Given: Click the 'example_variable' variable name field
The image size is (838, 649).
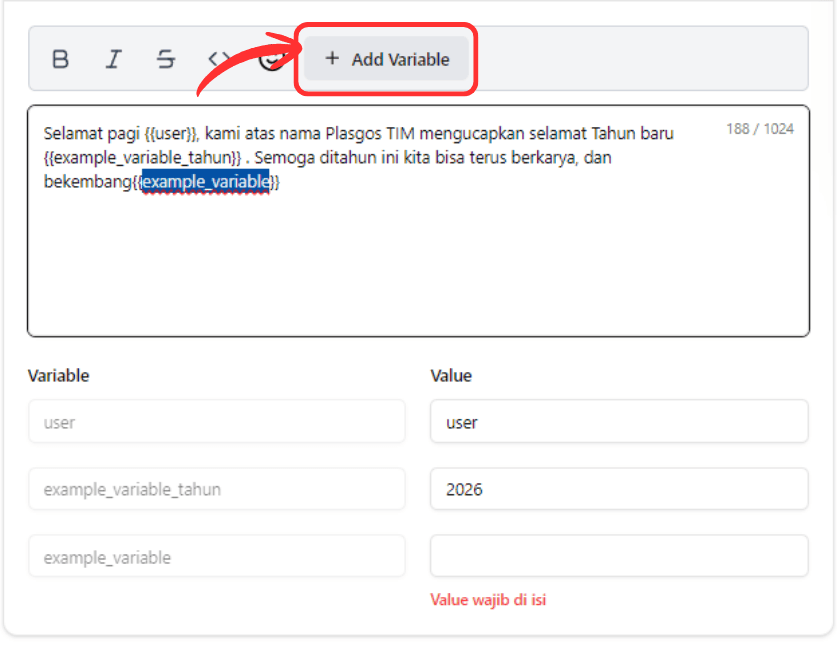Looking at the screenshot, I should click(x=216, y=556).
